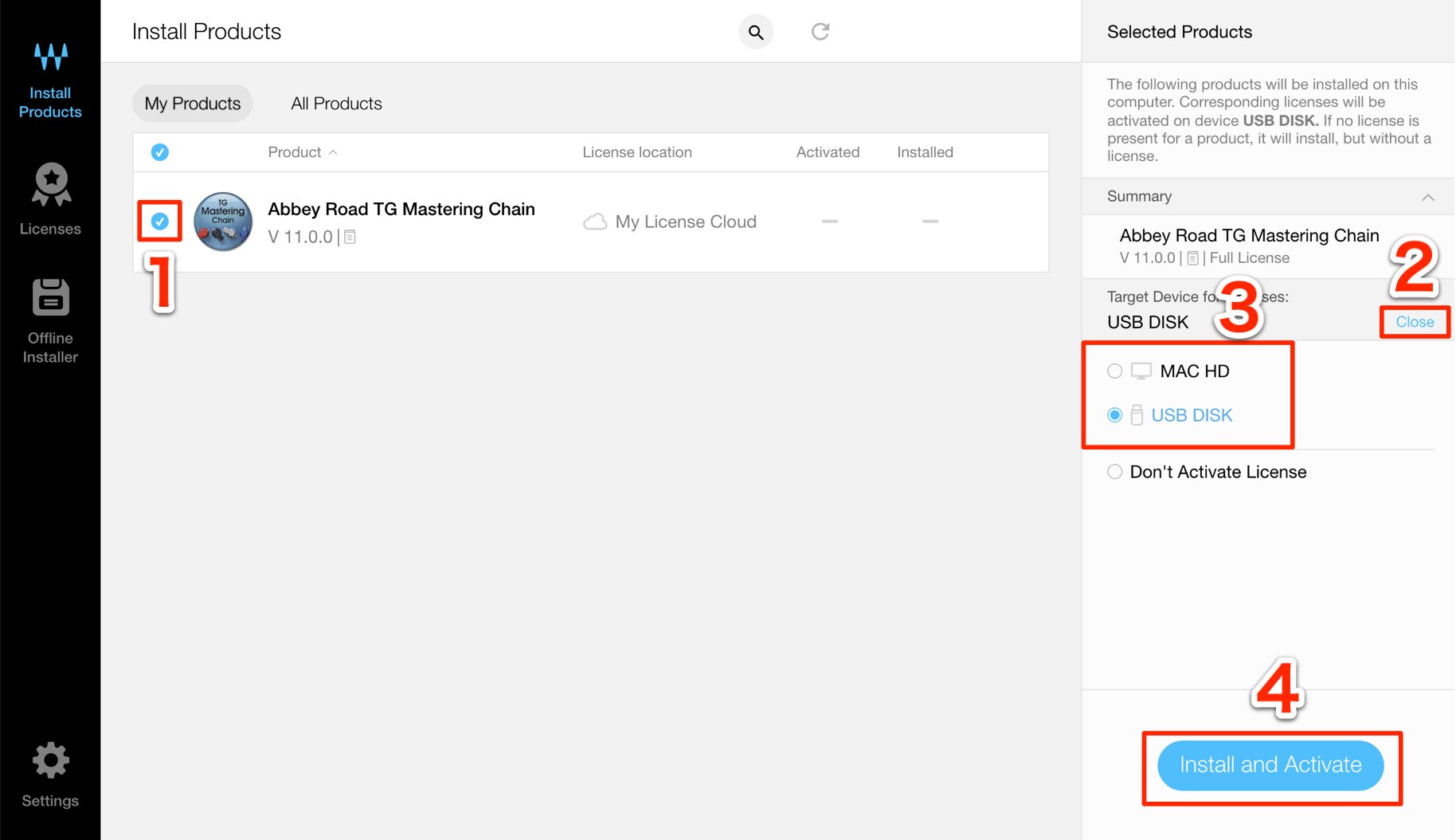Sort by the Product column header
The width and height of the screenshot is (1456, 840).
pos(302,152)
